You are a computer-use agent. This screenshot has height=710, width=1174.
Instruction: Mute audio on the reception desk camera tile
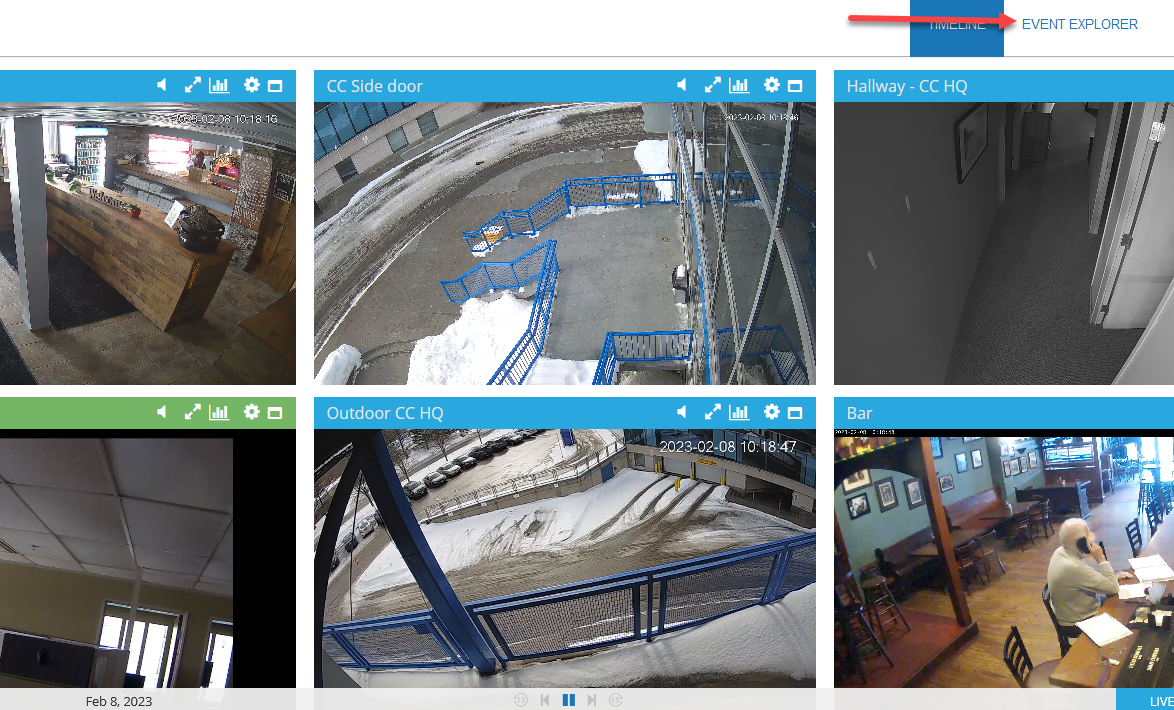(x=162, y=85)
